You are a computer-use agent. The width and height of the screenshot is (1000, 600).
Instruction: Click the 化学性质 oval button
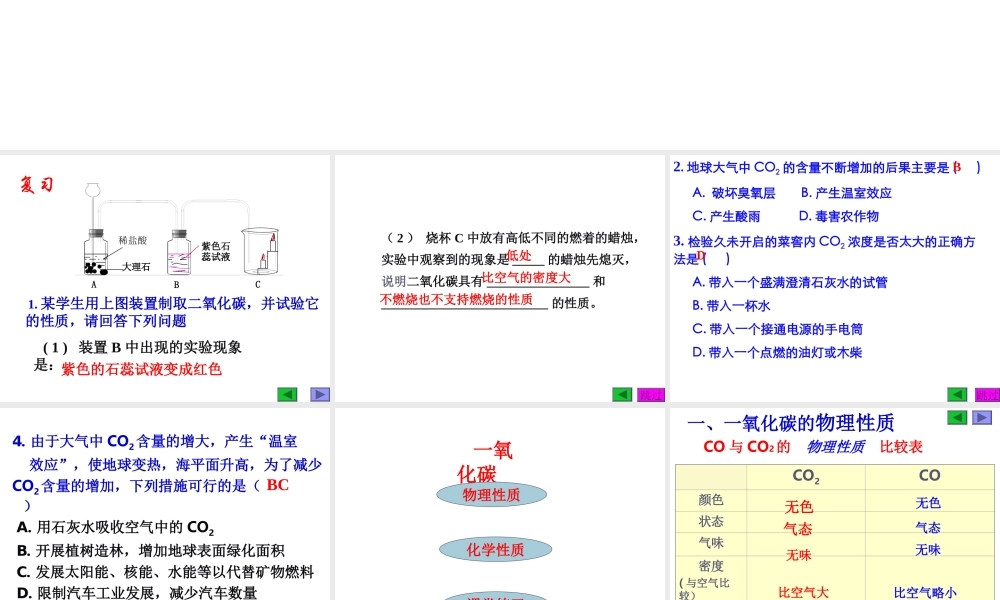[x=496, y=550]
